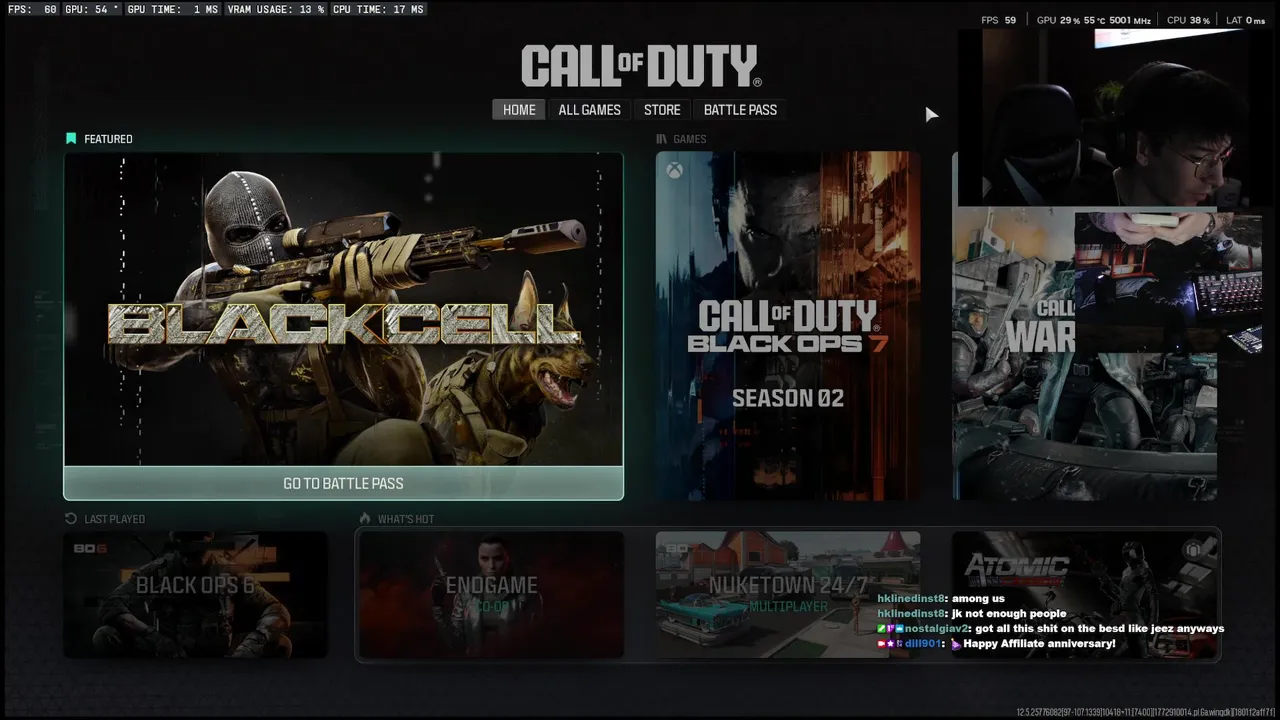The width and height of the screenshot is (1280, 720).
Task: Open Nuketown 24/7 multiplayer tile
Action: coord(788,595)
